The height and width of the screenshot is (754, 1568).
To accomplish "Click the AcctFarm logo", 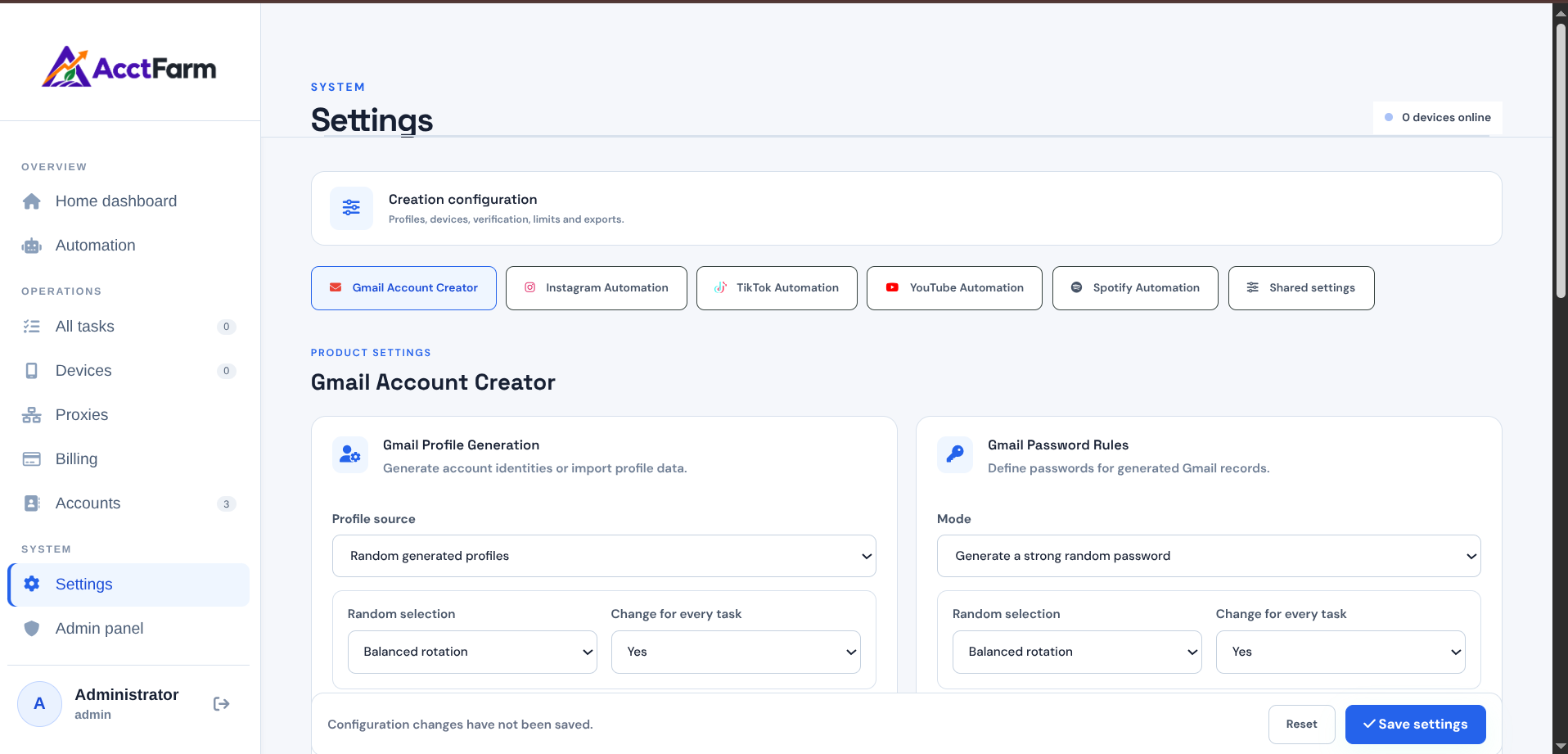I will [x=129, y=66].
